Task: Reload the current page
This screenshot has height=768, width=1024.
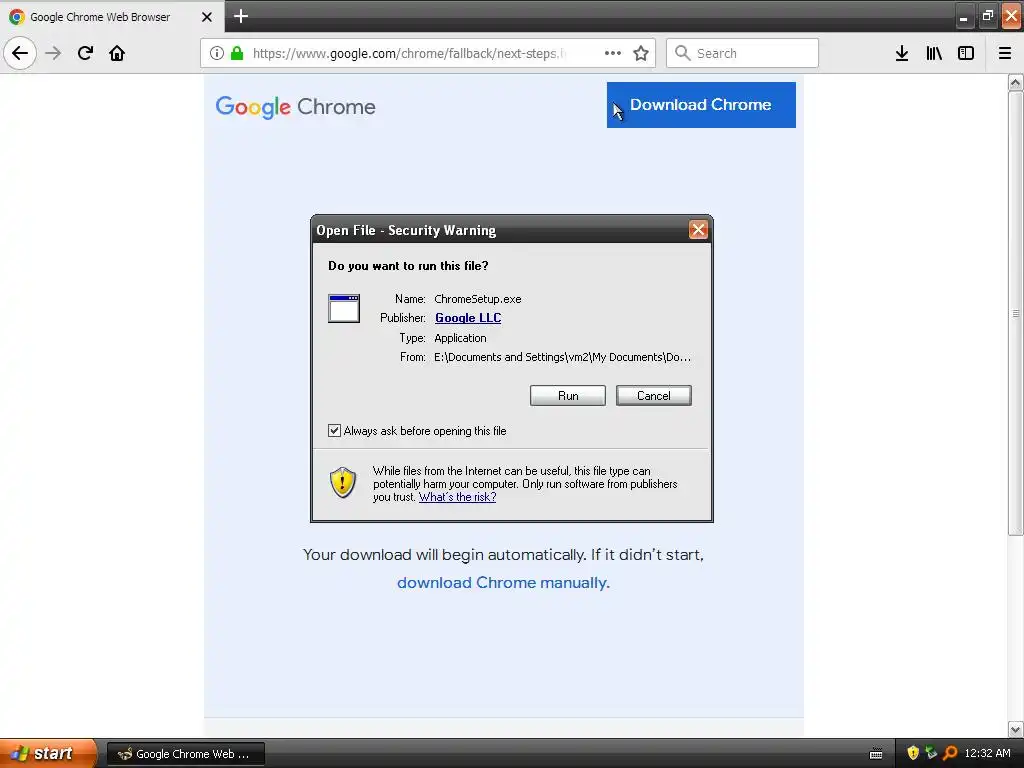Action: coord(86,53)
